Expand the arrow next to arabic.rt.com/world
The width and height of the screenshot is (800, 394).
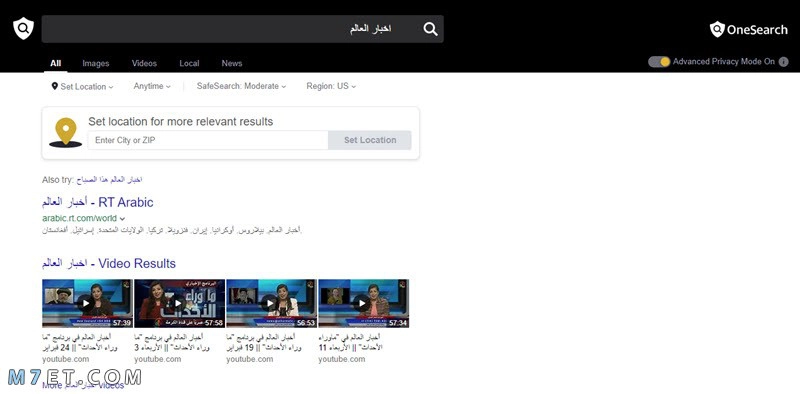pos(122,218)
